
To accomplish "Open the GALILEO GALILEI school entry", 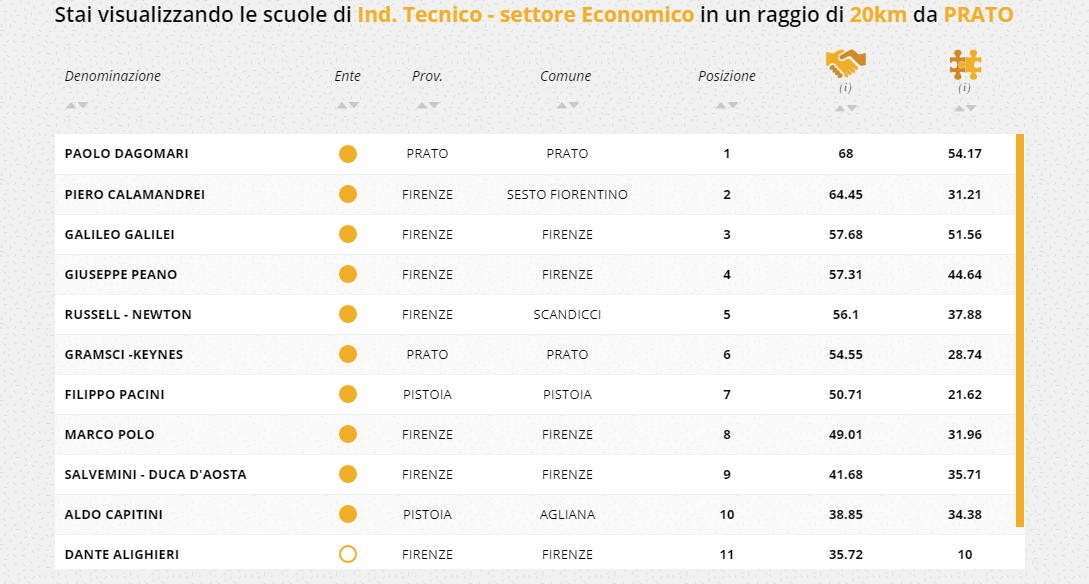I will (x=119, y=234).
